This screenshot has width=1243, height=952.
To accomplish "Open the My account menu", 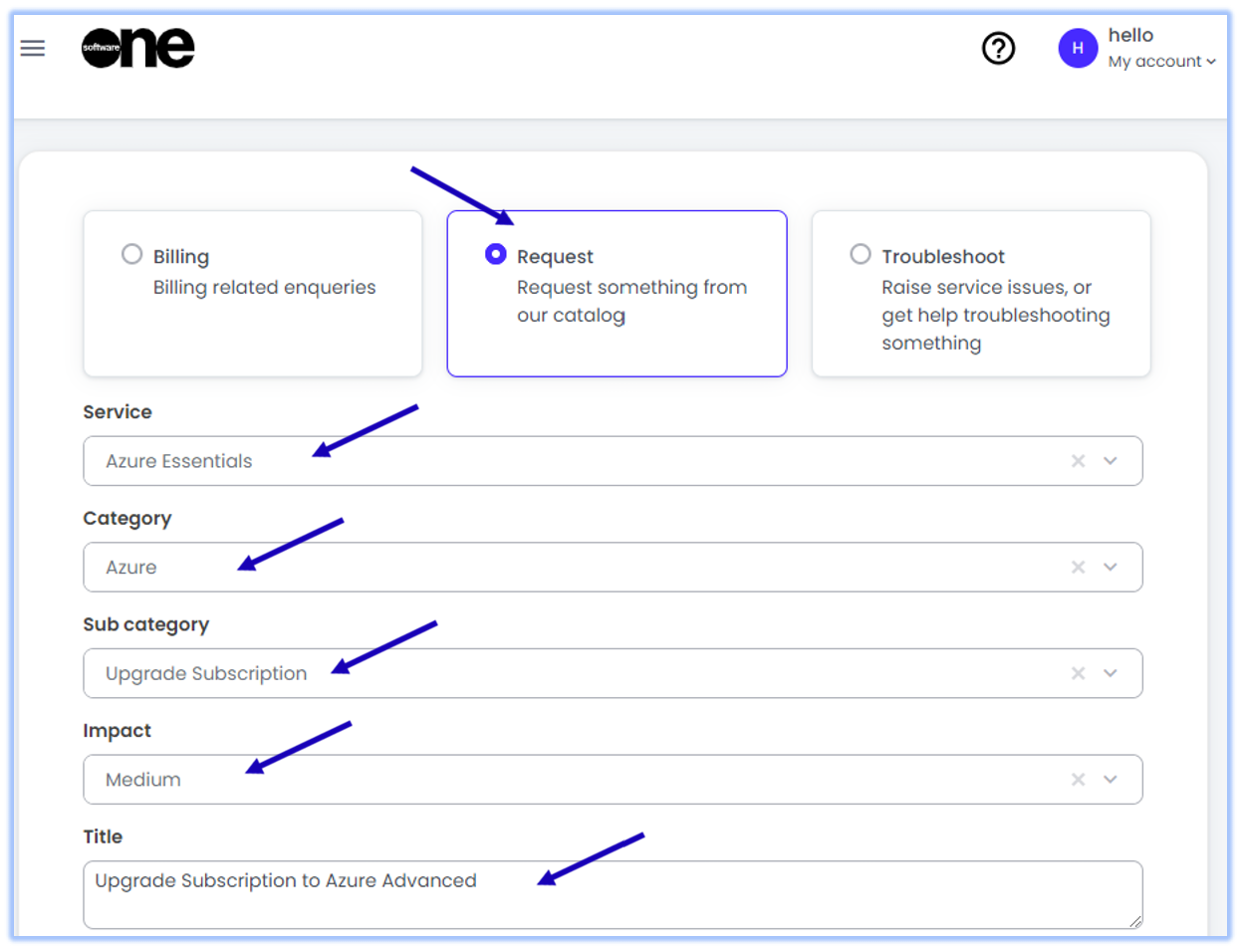I will [1161, 62].
